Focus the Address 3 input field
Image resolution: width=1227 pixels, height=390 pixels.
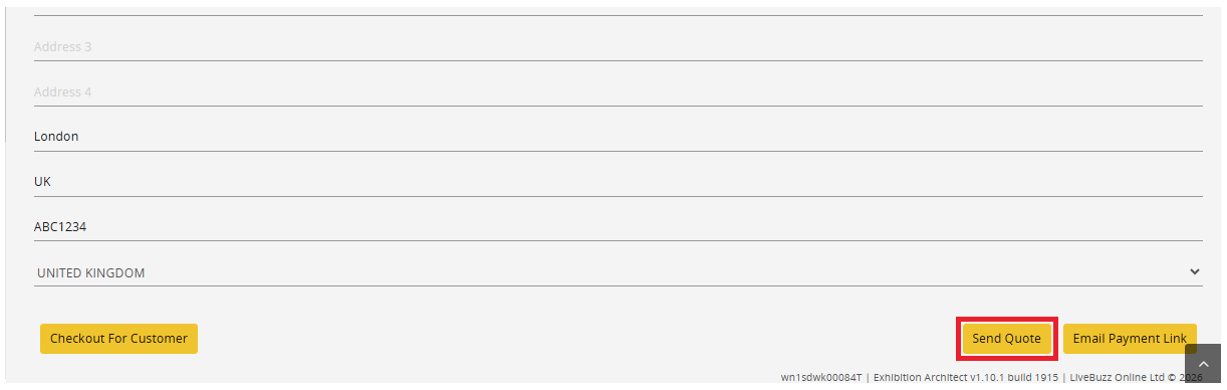(x=618, y=46)
